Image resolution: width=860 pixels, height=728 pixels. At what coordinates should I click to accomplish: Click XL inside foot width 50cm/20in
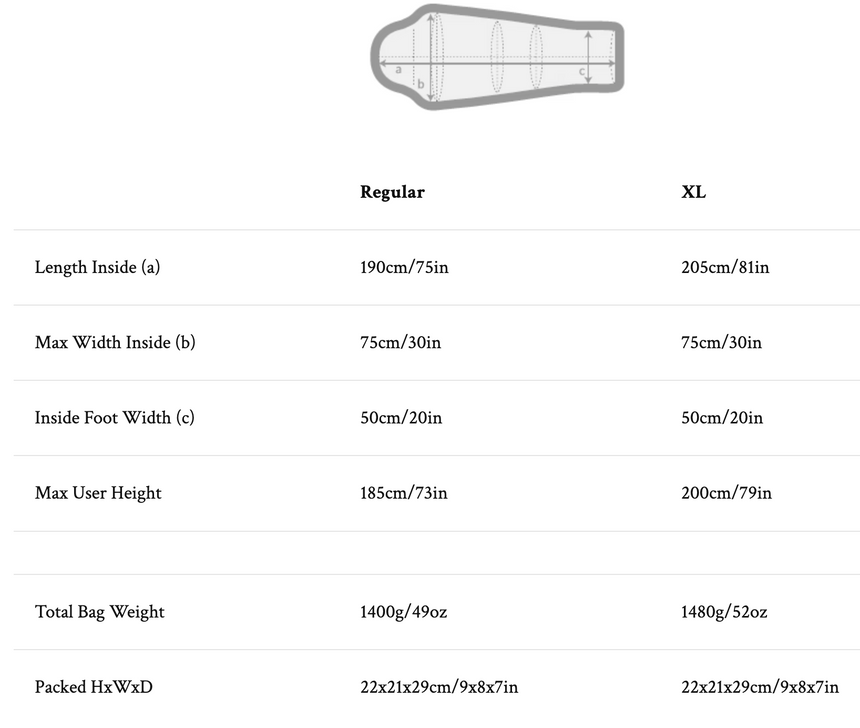722,417
